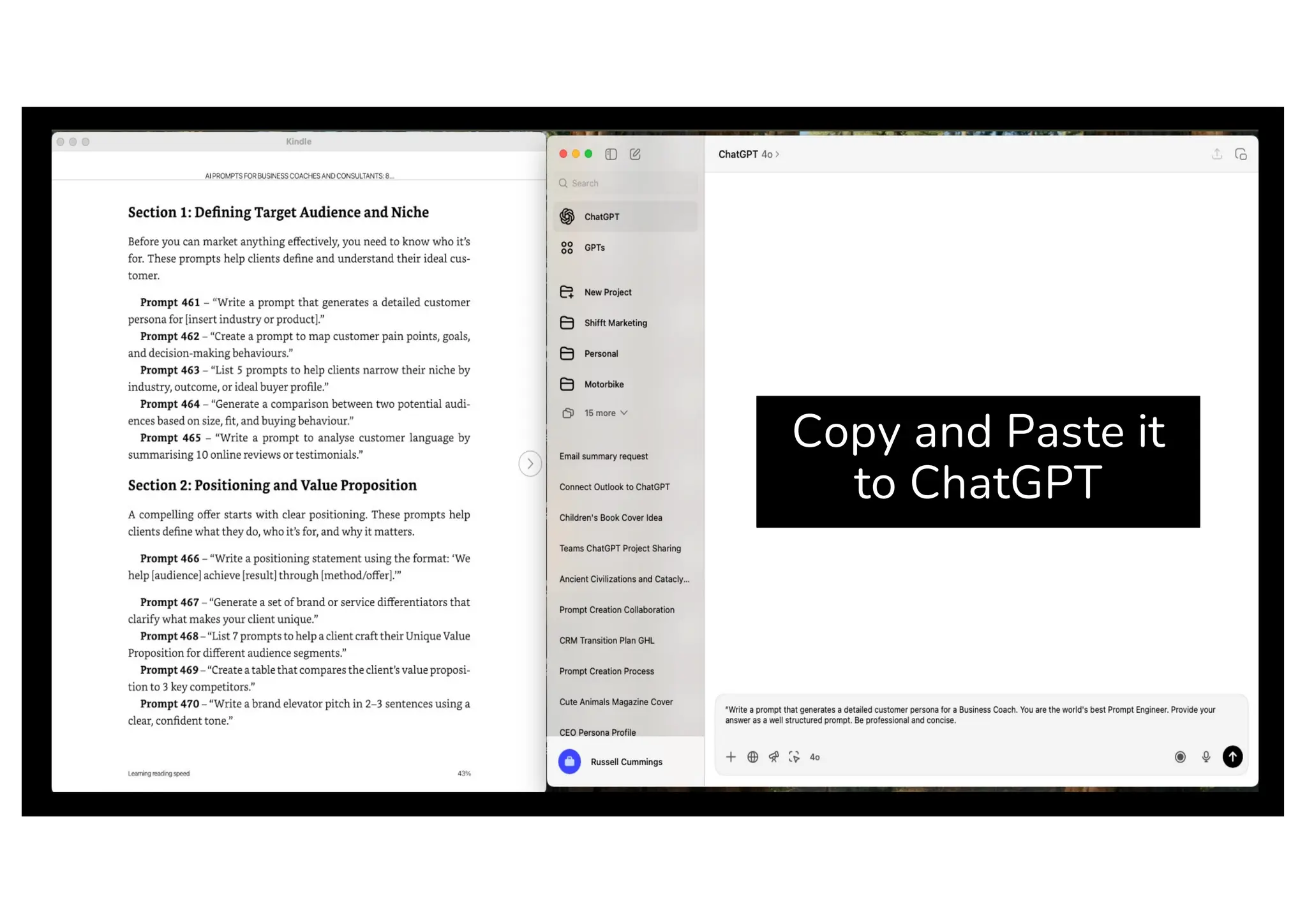Open Connect Outlook to ChatGPT chat

coord(615,487)
